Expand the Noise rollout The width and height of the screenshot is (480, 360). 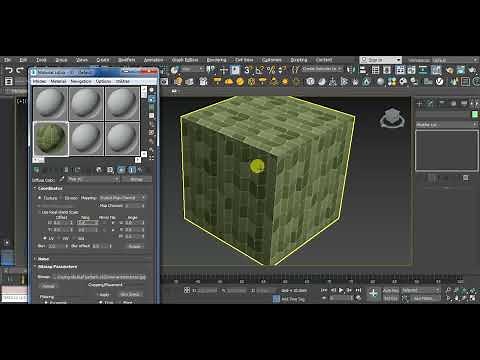point(44,259)
